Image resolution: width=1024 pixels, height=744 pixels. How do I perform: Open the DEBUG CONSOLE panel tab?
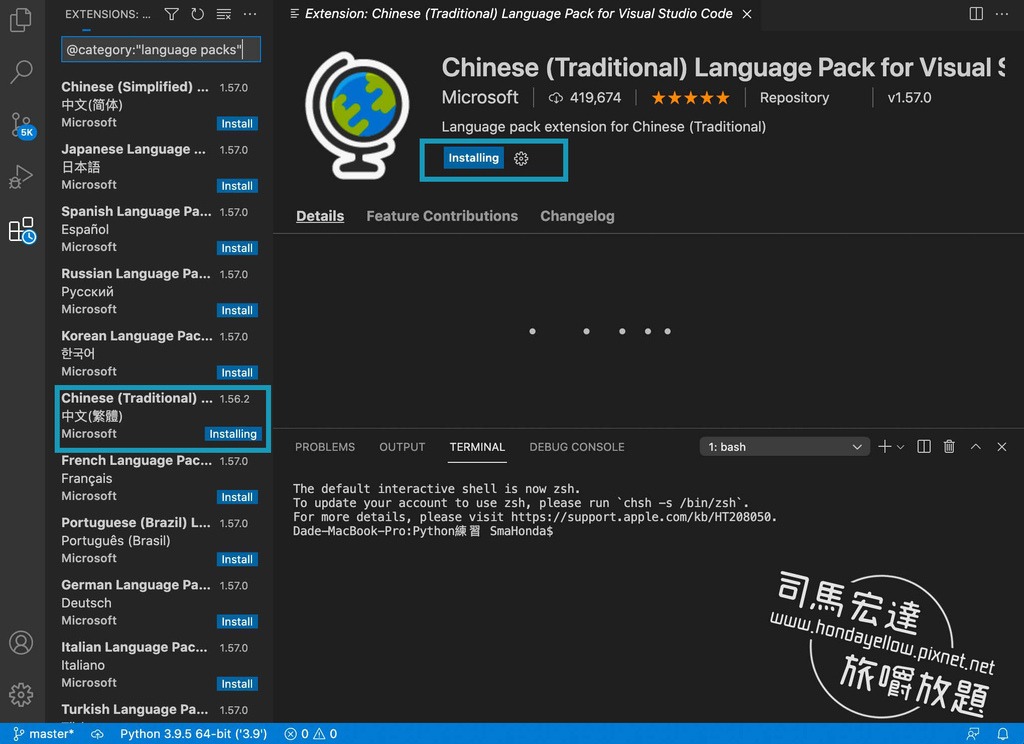click(x=577, y=447)
